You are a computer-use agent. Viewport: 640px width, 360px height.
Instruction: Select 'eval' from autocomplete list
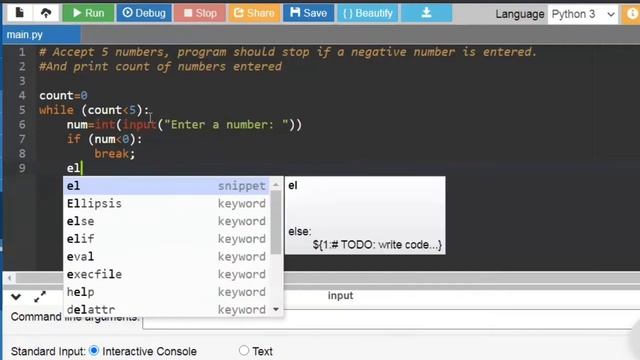coord(167,256)
